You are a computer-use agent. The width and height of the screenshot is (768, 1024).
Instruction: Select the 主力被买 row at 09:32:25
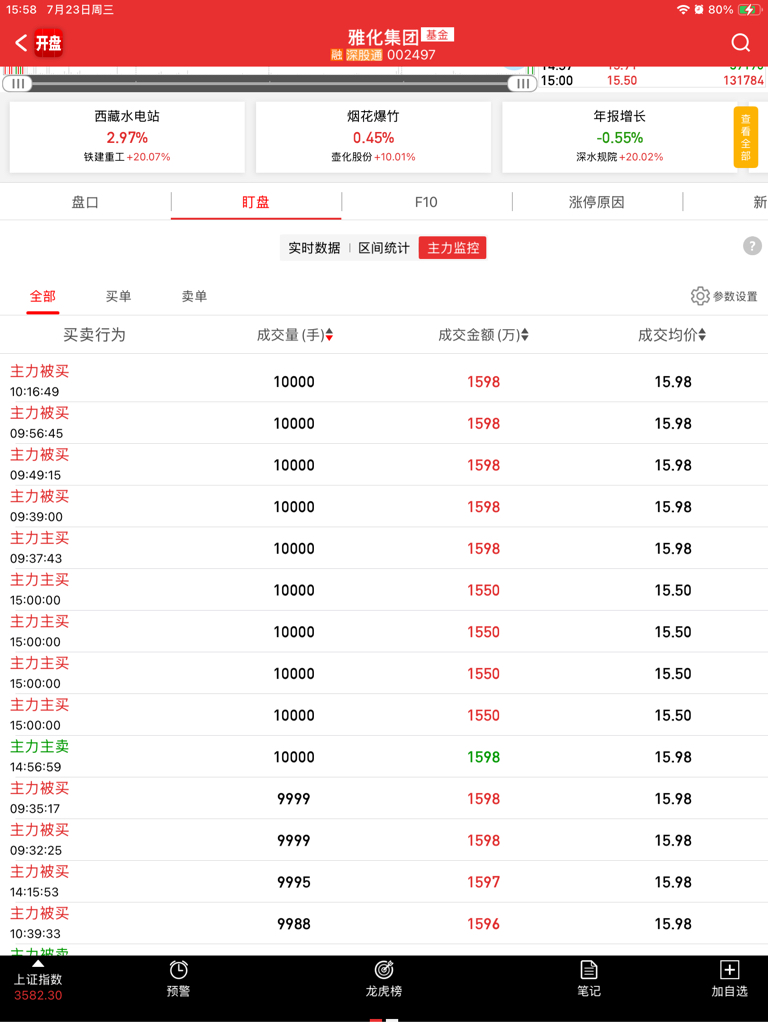tap(384, 840)
